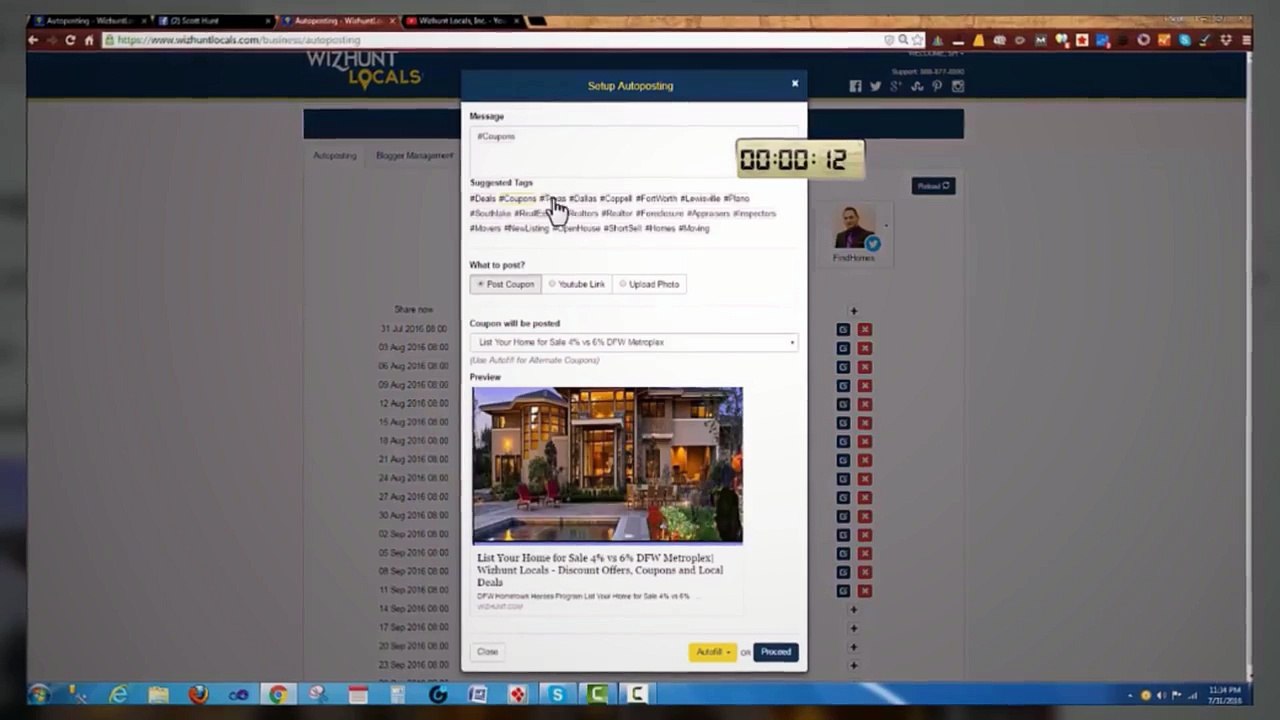Add the #ShortSell suggested tag

pyautogui.click(x=622, y=228)
